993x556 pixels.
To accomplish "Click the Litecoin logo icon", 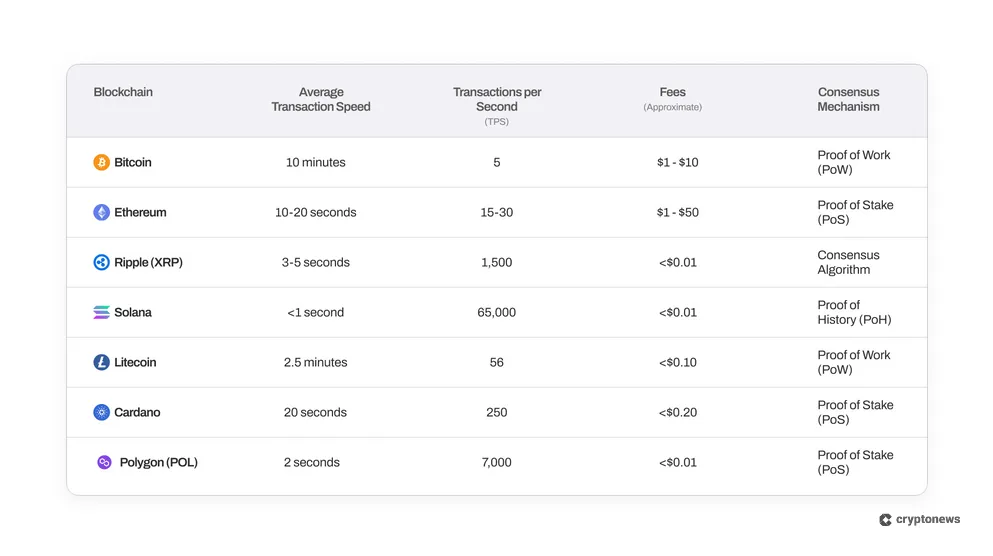I will [x=101, y=362].
